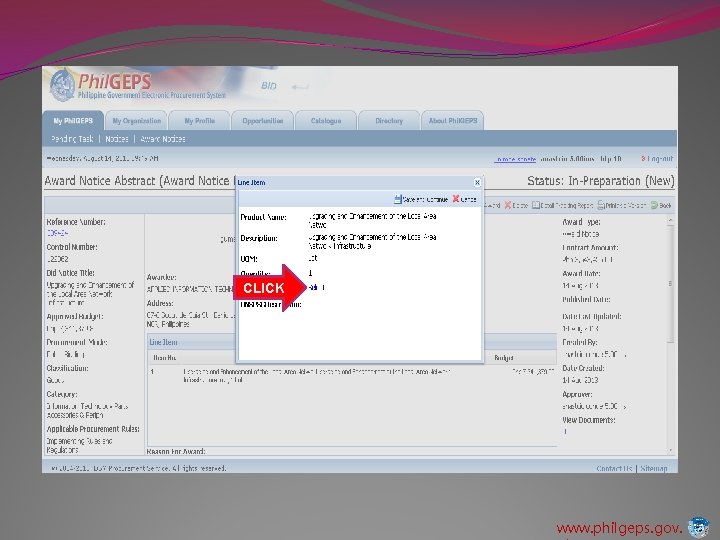Click the Item No. column header

coord(165,358)
